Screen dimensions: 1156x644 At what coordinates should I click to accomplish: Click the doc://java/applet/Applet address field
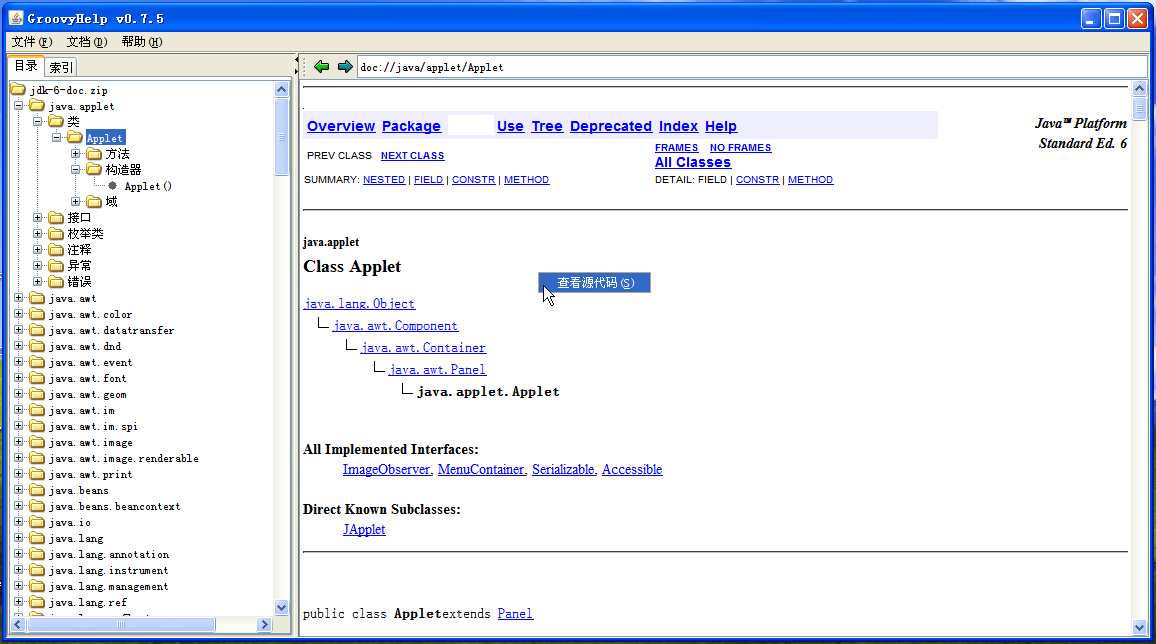tap(752, 67)
